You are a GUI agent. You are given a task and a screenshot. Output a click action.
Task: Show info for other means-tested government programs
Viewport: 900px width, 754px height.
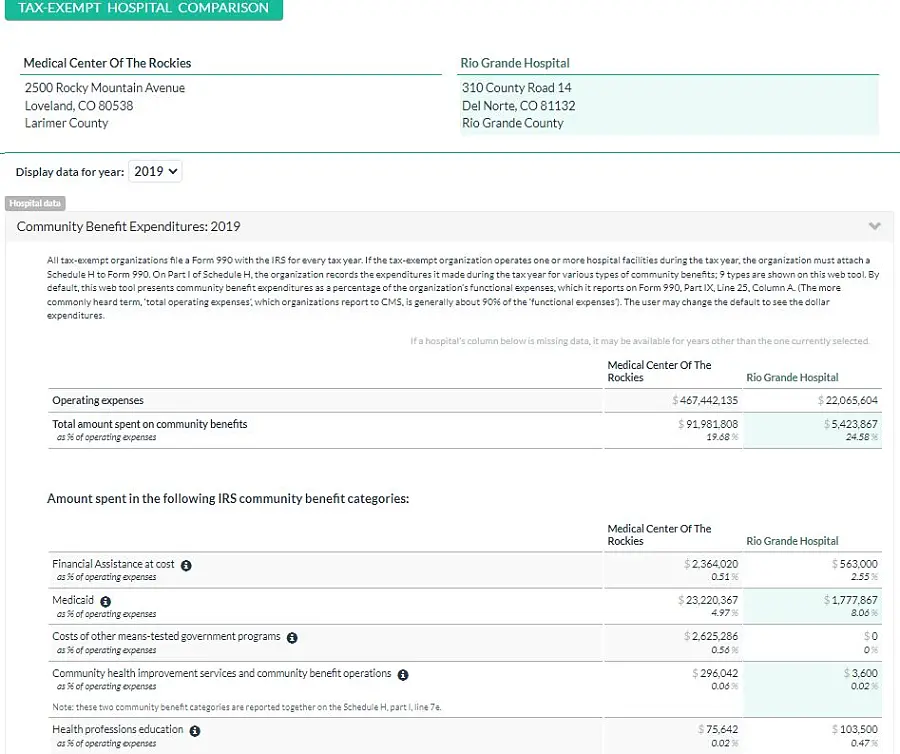pyautogui.click(x=292, y=637)
